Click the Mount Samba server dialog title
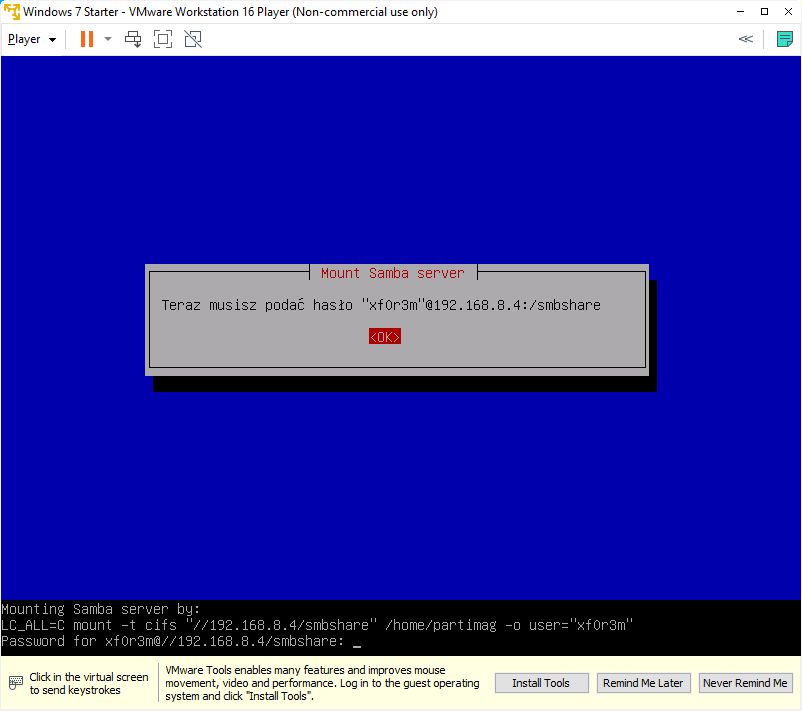The width and height of the screenshot is (802, 711). point(392,273)
